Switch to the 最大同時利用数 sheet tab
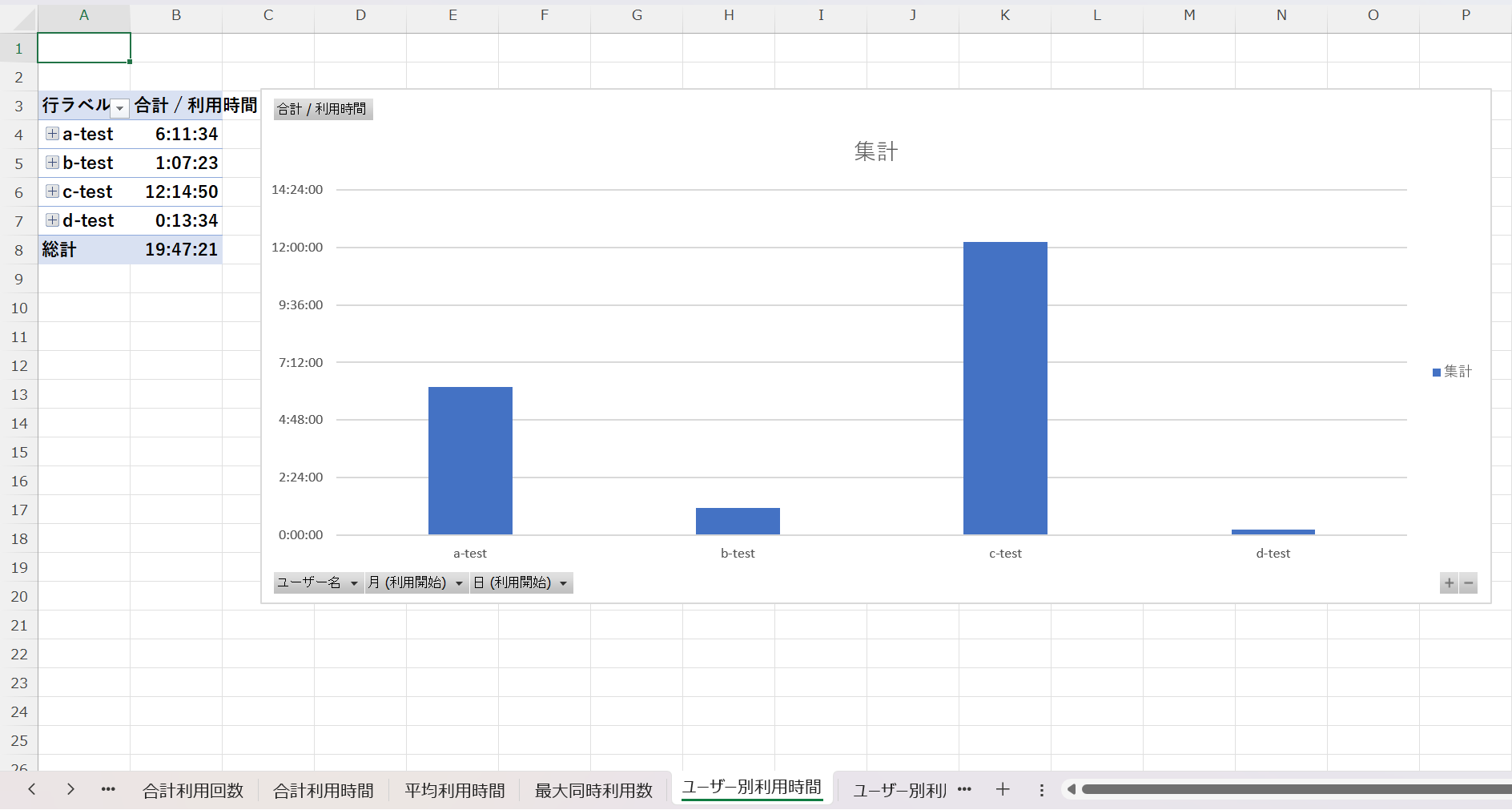This screenshot has height=810, width=1512. (x=593, y=791)
